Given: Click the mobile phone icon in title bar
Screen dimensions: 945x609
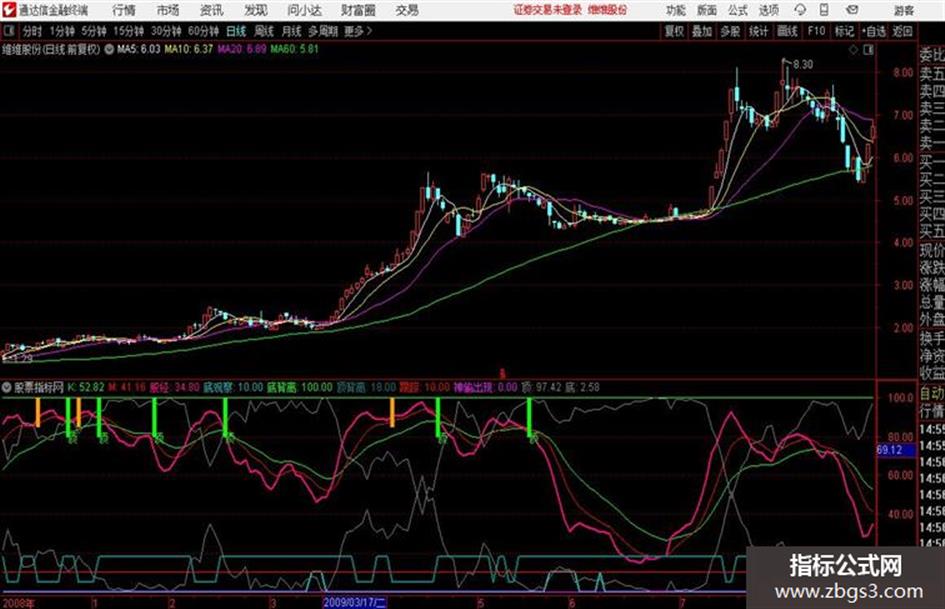Looking at the screenshot, I should click(x=824, y=10).
